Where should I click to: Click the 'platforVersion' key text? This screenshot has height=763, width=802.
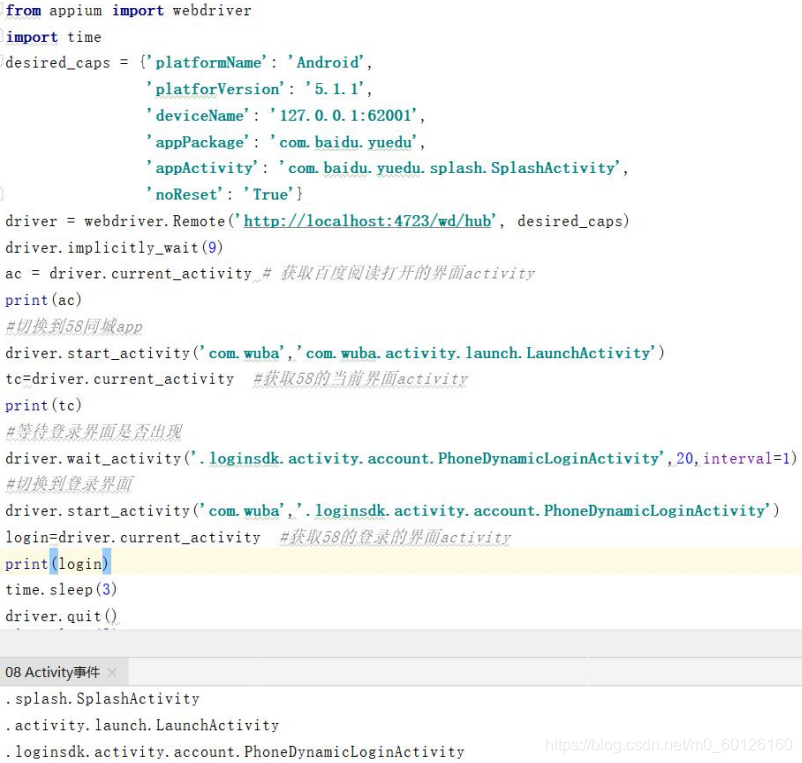pyautogui.click(x=217, y=89)
